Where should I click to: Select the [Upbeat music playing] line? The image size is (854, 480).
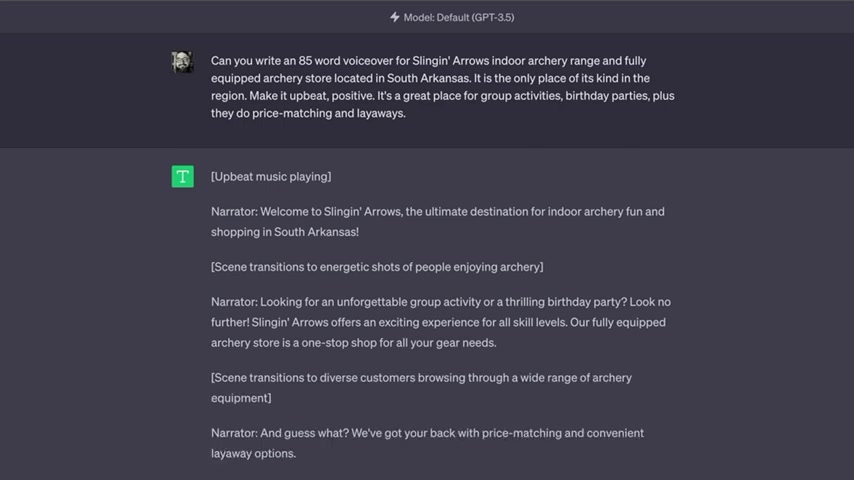tap(271, 177)
